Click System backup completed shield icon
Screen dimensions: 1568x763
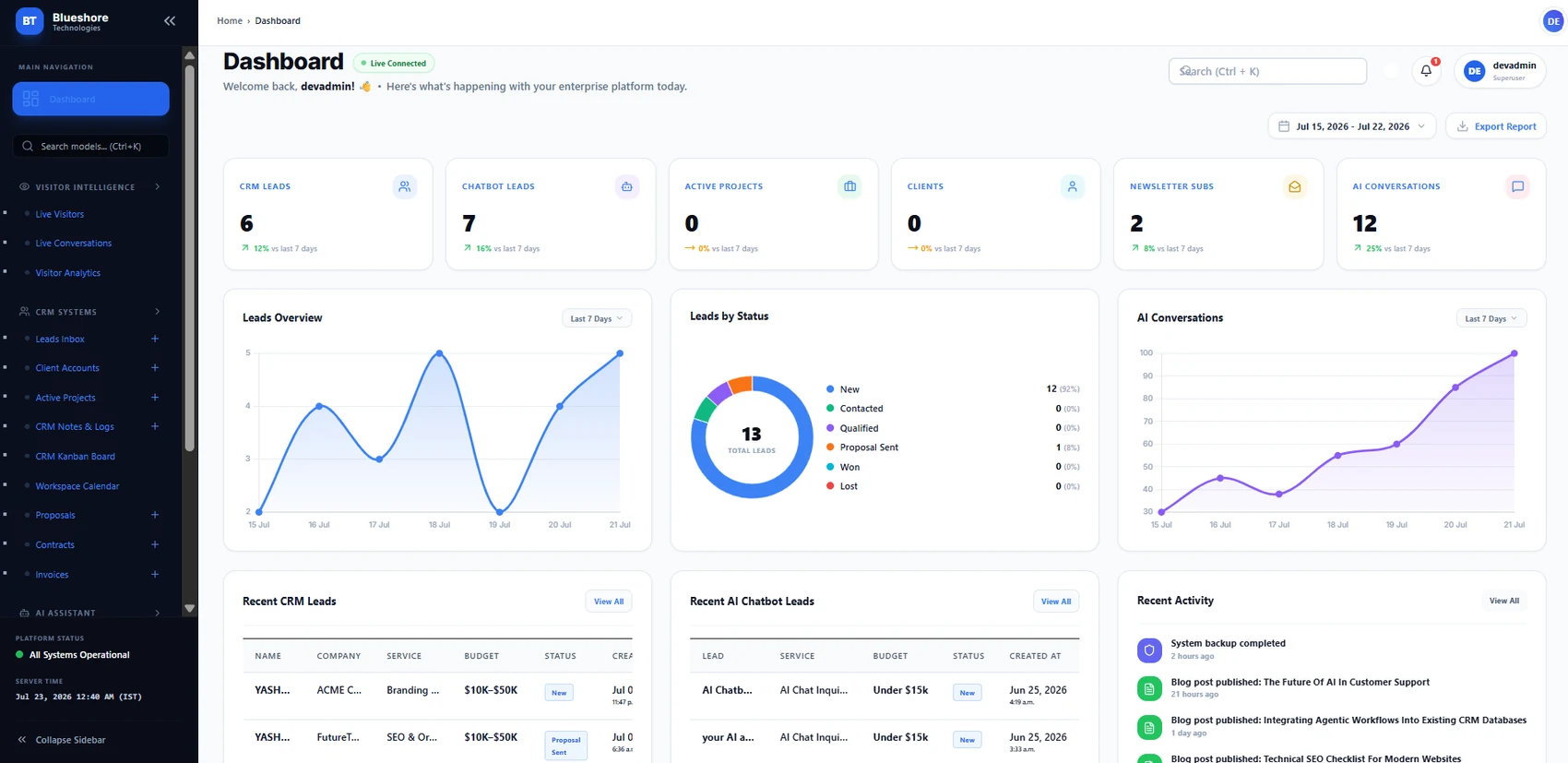1149,650
